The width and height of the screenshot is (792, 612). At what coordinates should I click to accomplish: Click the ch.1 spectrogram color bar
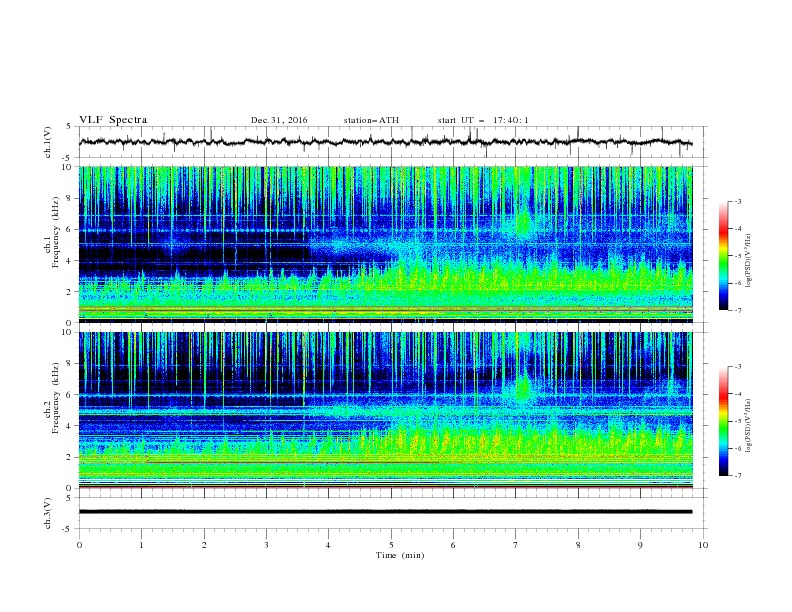(x=723, y=256)
